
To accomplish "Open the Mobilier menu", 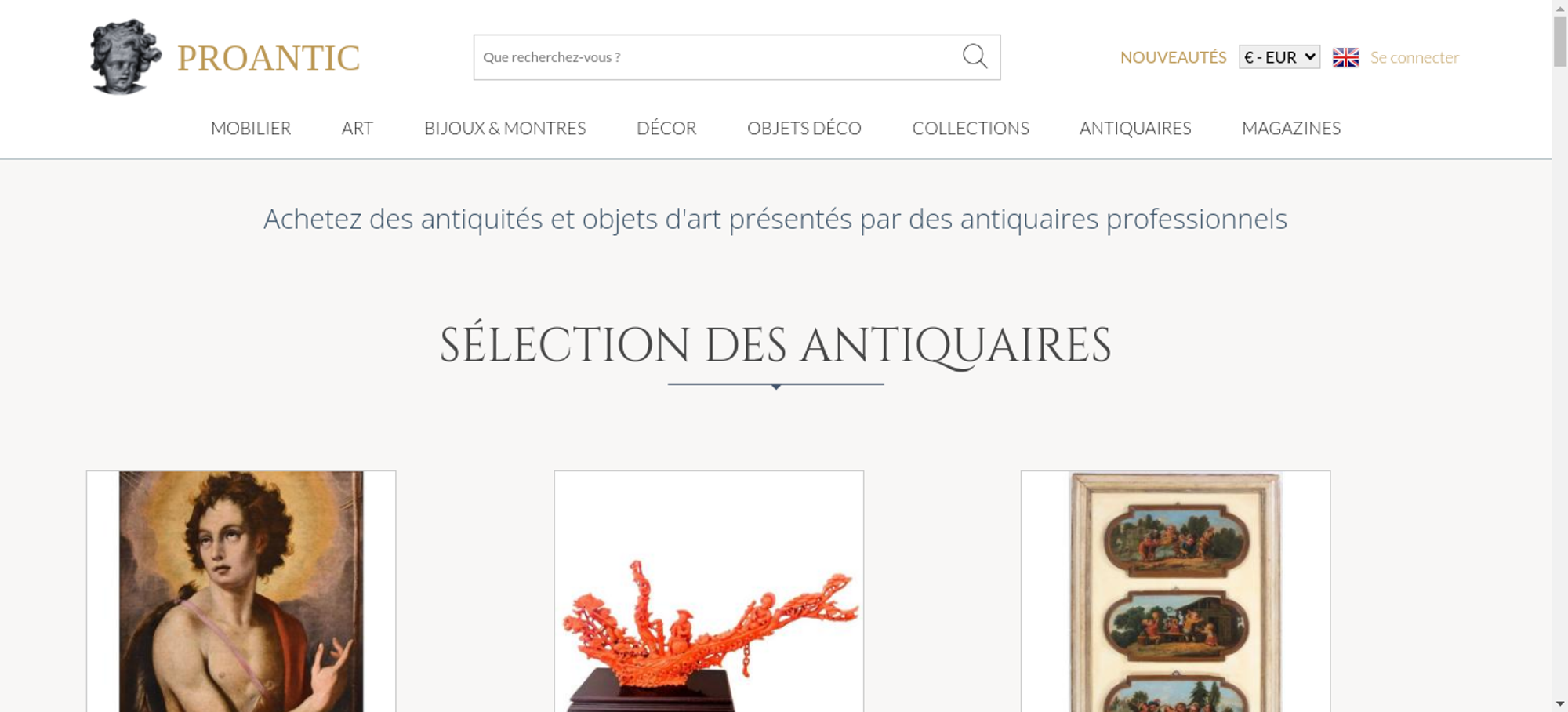I will (x=251, y=128).
